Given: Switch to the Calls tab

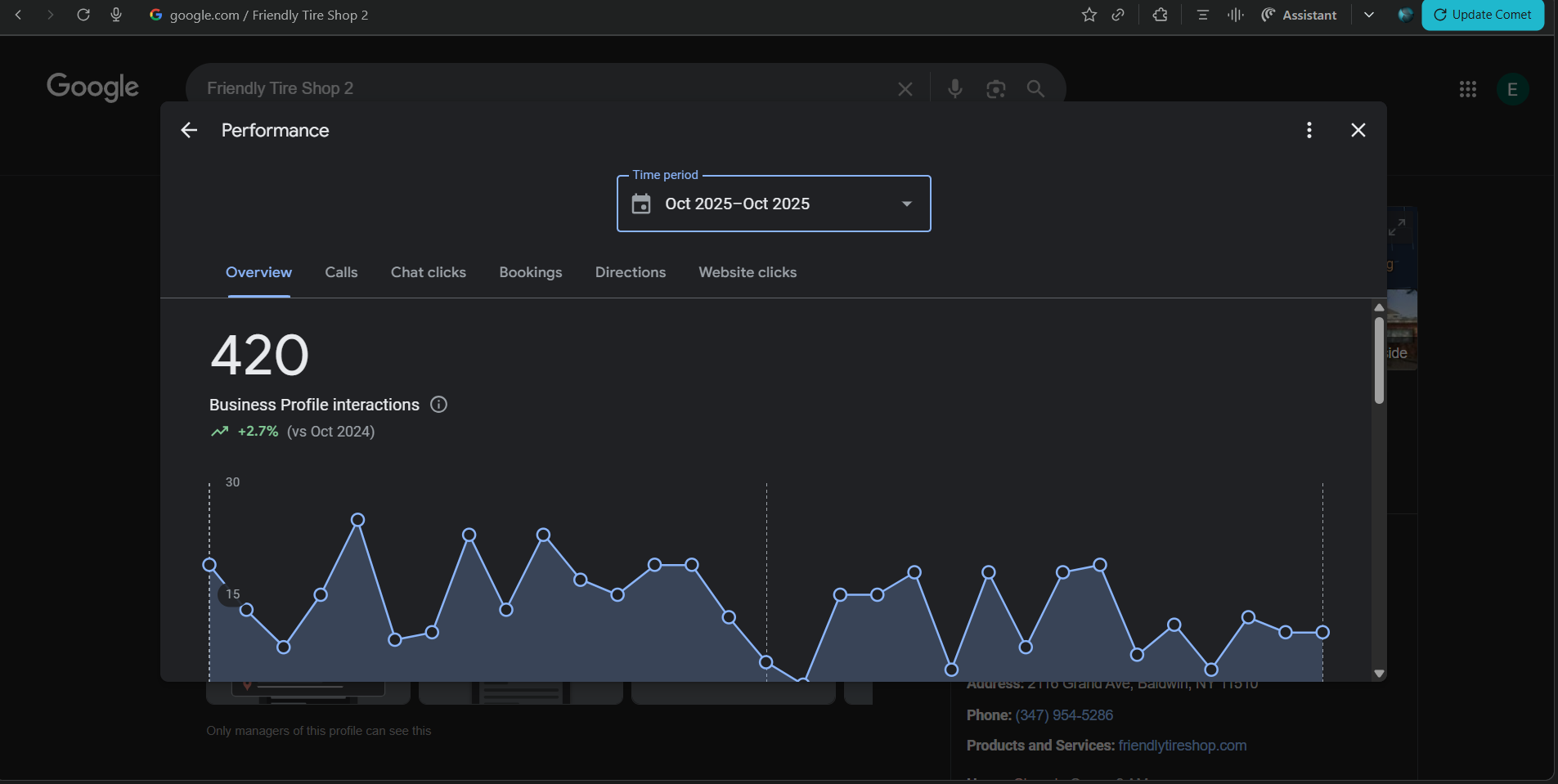Looking at the screenshot, I should (x=341, y=272).
